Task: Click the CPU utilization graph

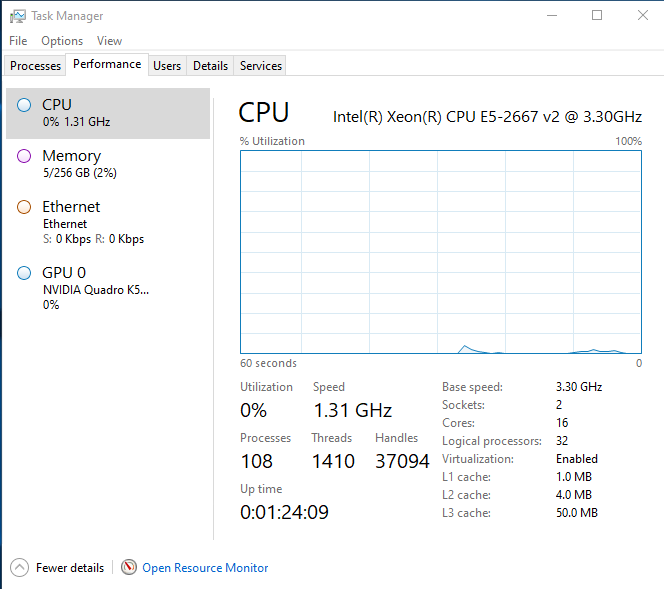Action: (x=441, y=251)
